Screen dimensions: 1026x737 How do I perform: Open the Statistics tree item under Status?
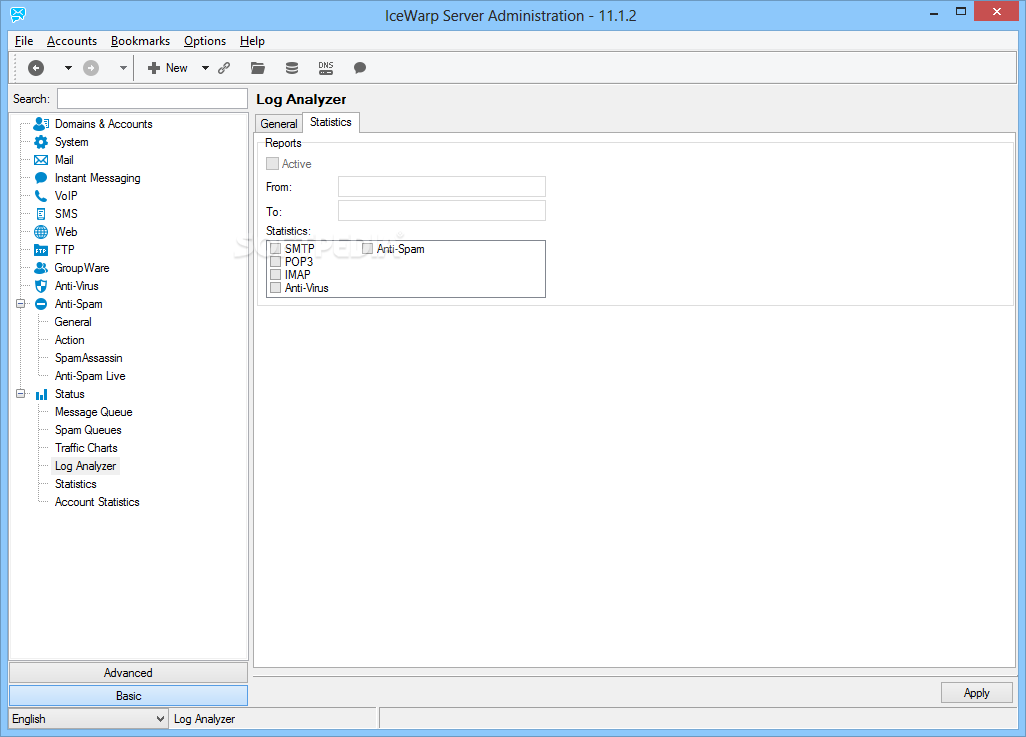pos(76,484)
